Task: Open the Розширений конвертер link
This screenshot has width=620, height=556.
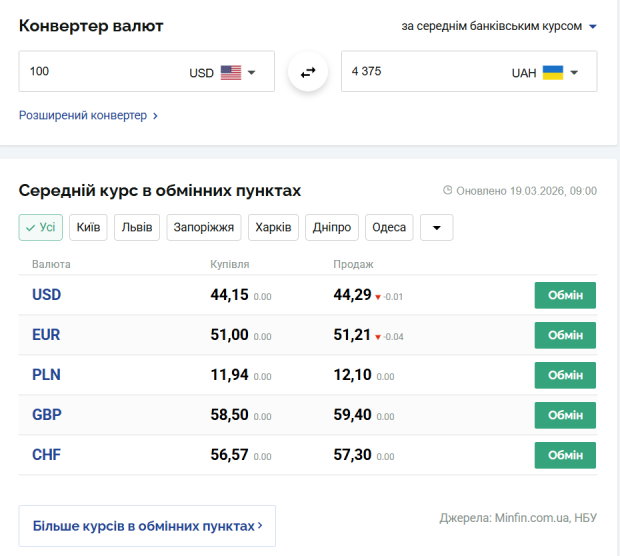Action: pos(88,115)
